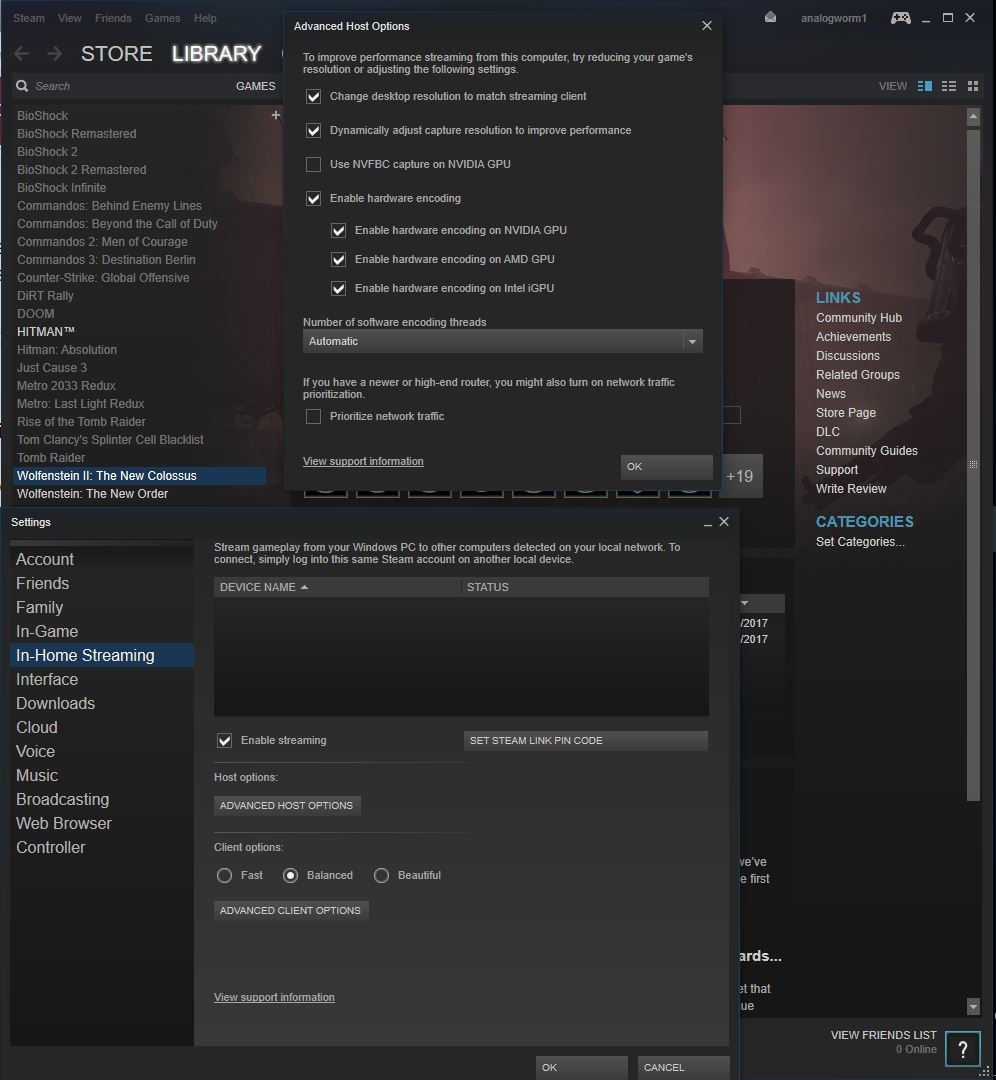The image size is (996, 1080).
Task: Select DOOM in the games list
Action: click(x=36, y=313)
